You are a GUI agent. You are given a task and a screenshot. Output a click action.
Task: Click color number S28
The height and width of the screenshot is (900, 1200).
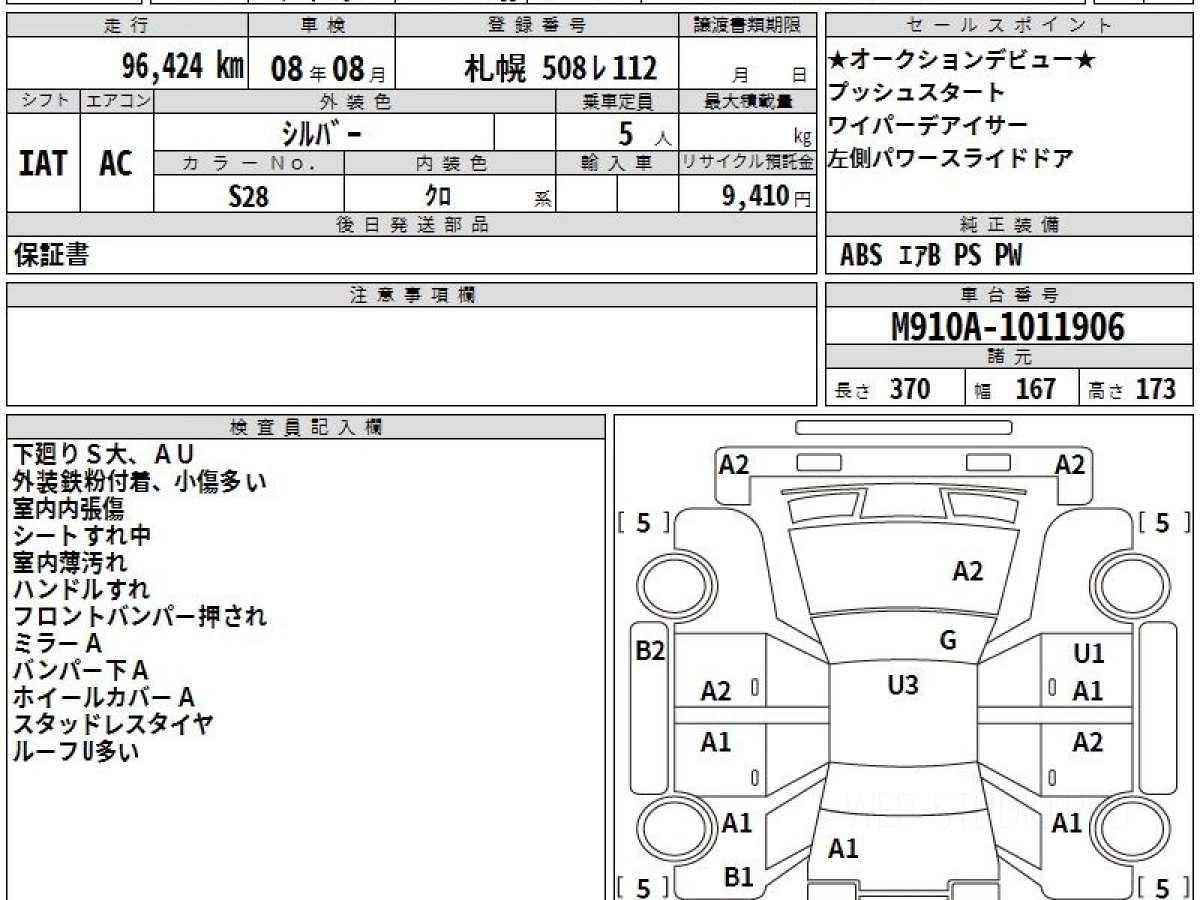(x=248, y=196)
